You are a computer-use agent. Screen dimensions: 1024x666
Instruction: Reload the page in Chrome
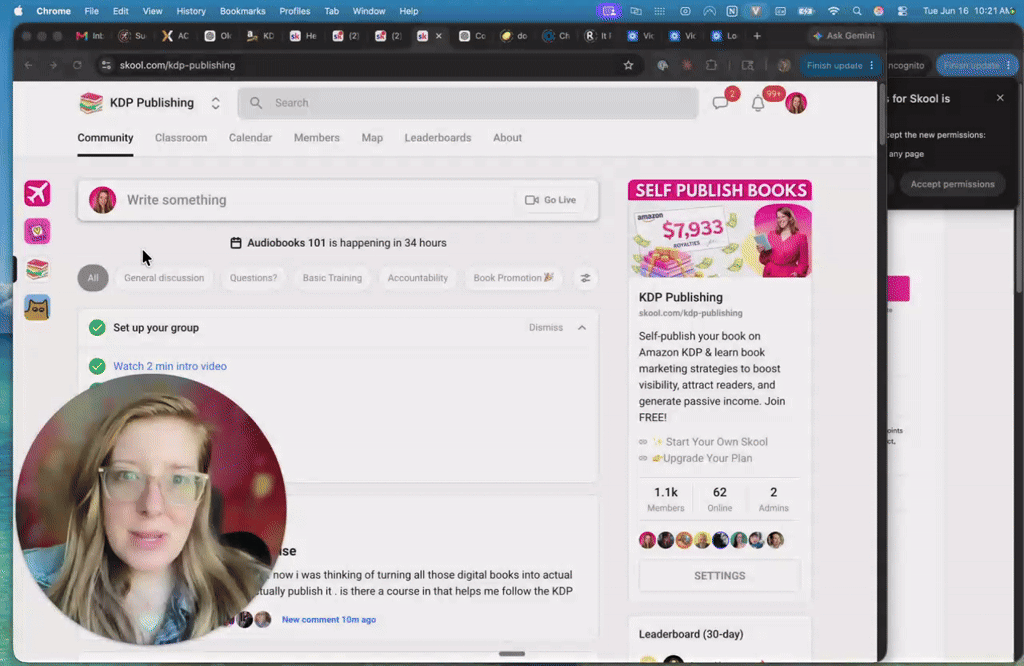pos(77,65)
